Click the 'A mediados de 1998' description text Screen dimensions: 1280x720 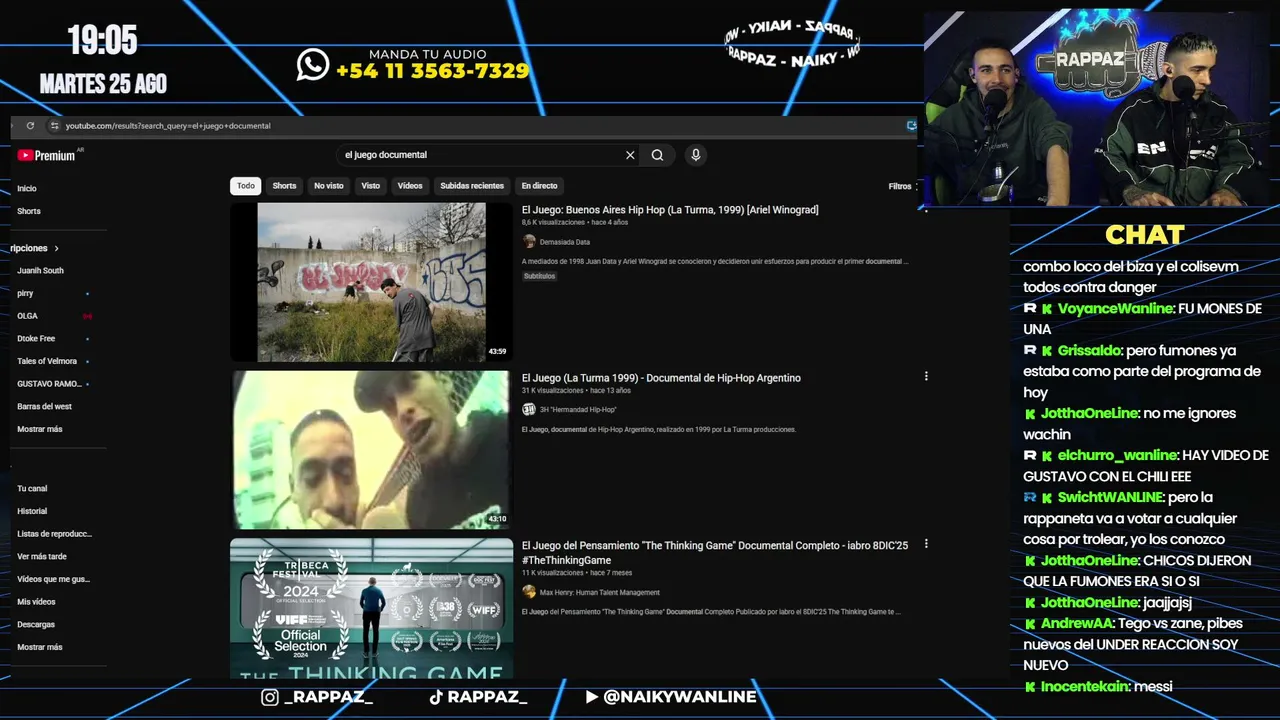[715, 262]
